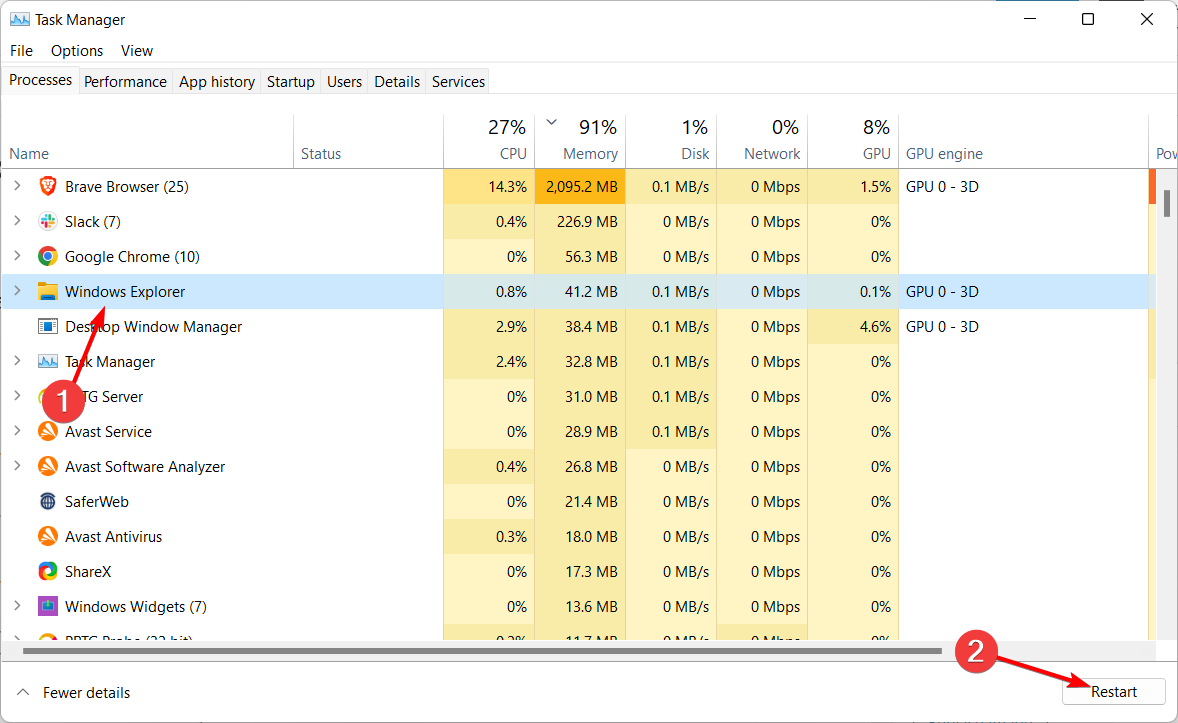The image size is (1178, 723).
Task: Switch to the Details tab
Action: click(397, 81)
